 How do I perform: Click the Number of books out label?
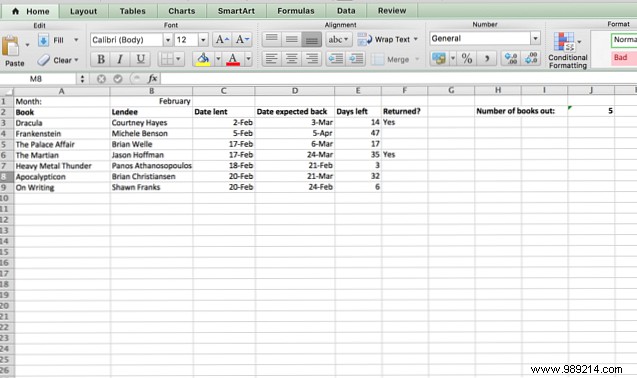tap(516, 111)
